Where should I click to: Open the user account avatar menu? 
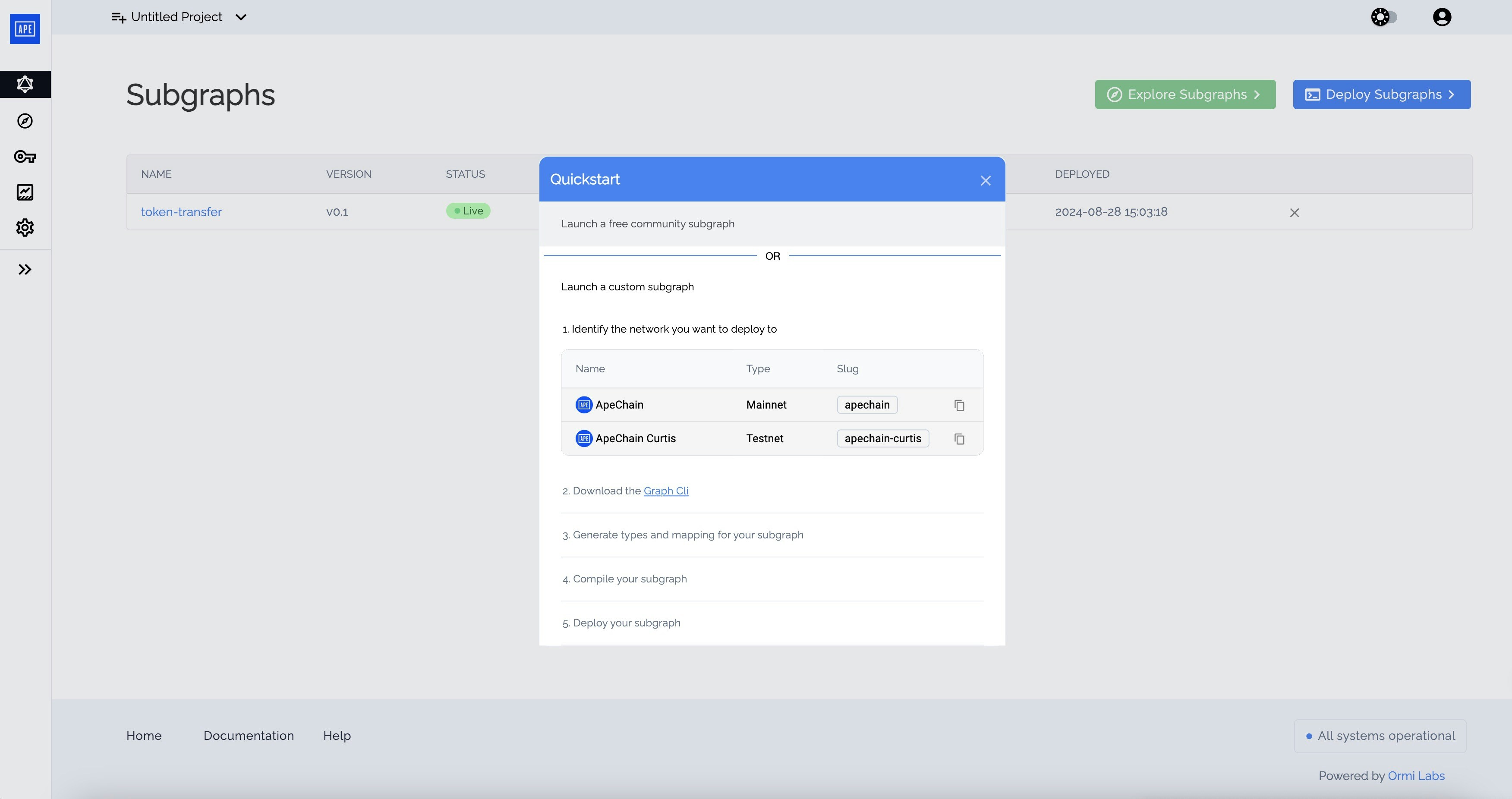click(1442, 17)
